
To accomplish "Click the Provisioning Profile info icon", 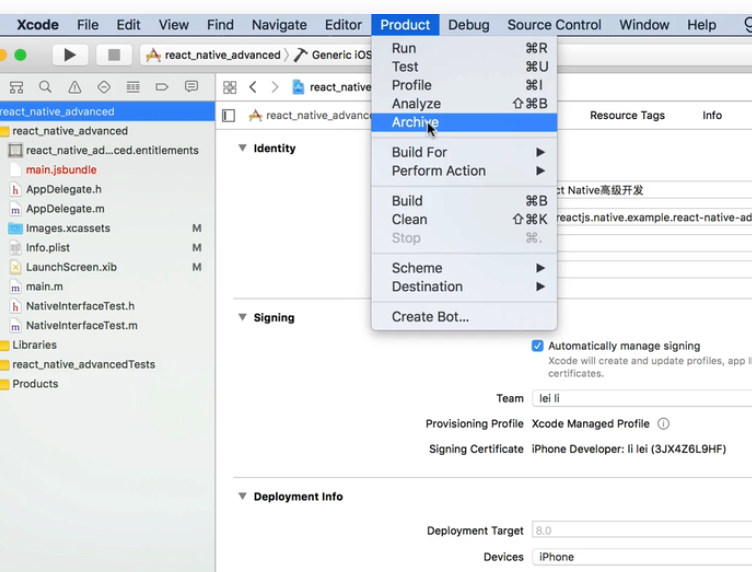I will pyautogui.click(x=663, y=424).
